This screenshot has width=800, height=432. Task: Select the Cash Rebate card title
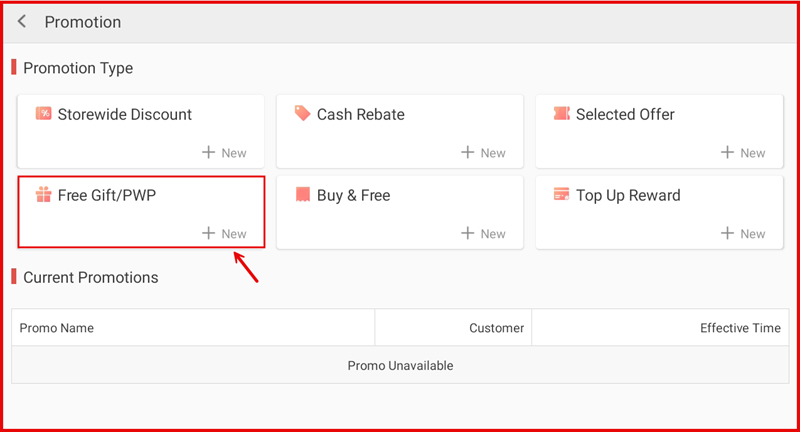360,114
